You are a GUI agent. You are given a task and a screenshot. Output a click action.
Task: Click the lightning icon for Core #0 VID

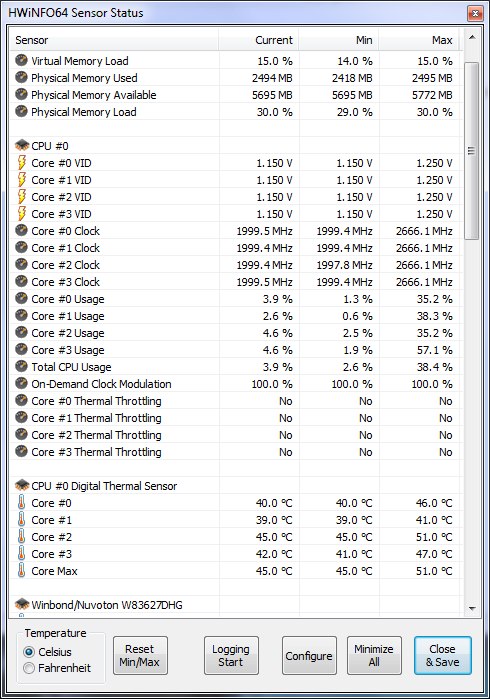(21, 163)
